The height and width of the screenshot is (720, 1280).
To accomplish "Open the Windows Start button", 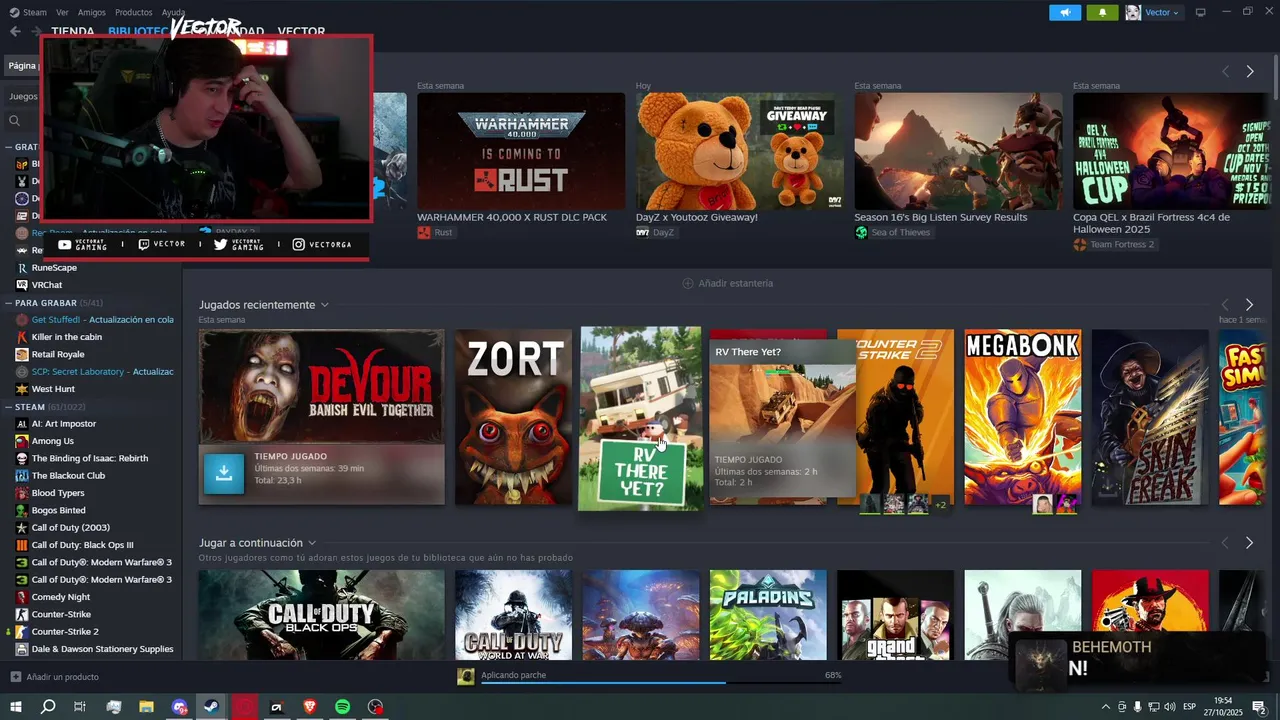I will coord(15,707).
